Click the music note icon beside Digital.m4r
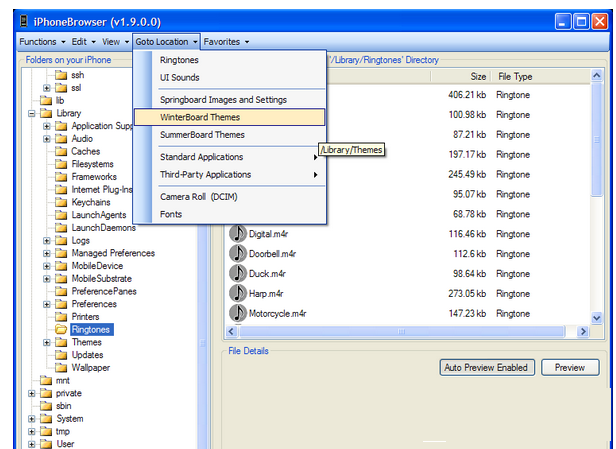Screen dimensions: 616x449 [237, 233]
